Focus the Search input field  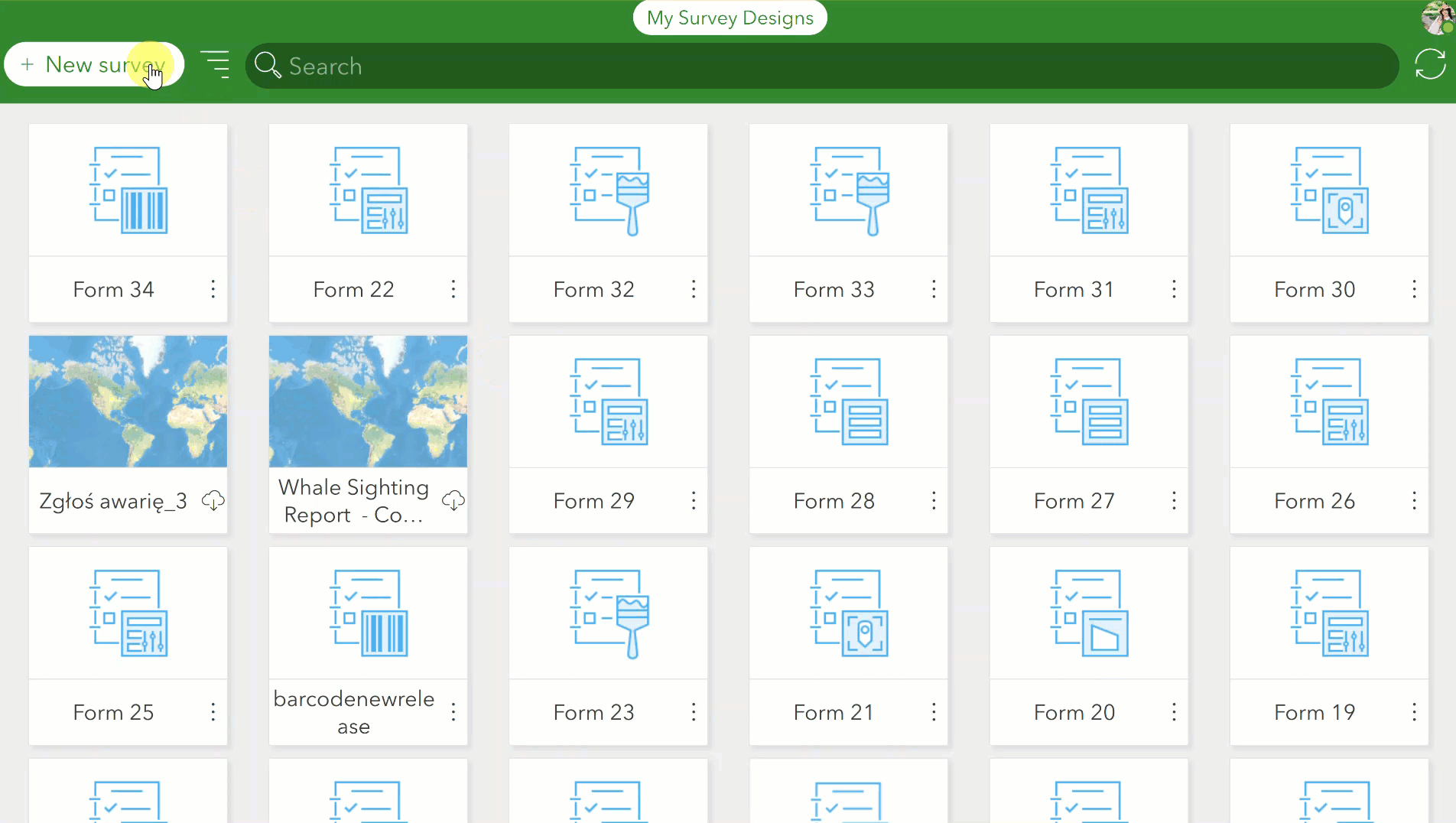[822, 66]
